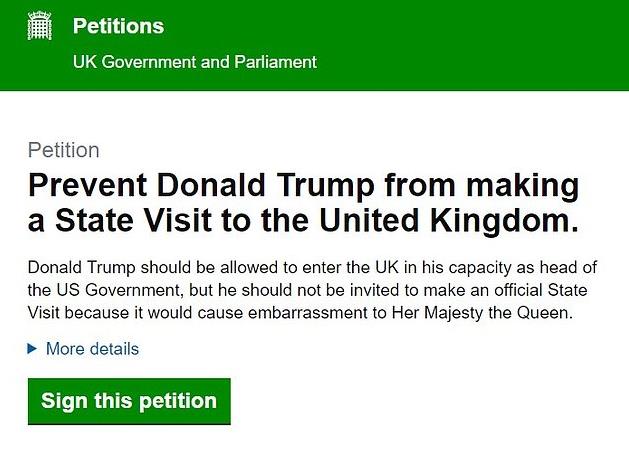Select UK Government and Parliament header text
Viewport: 629px width, 453px height.
tap(195, 62)
